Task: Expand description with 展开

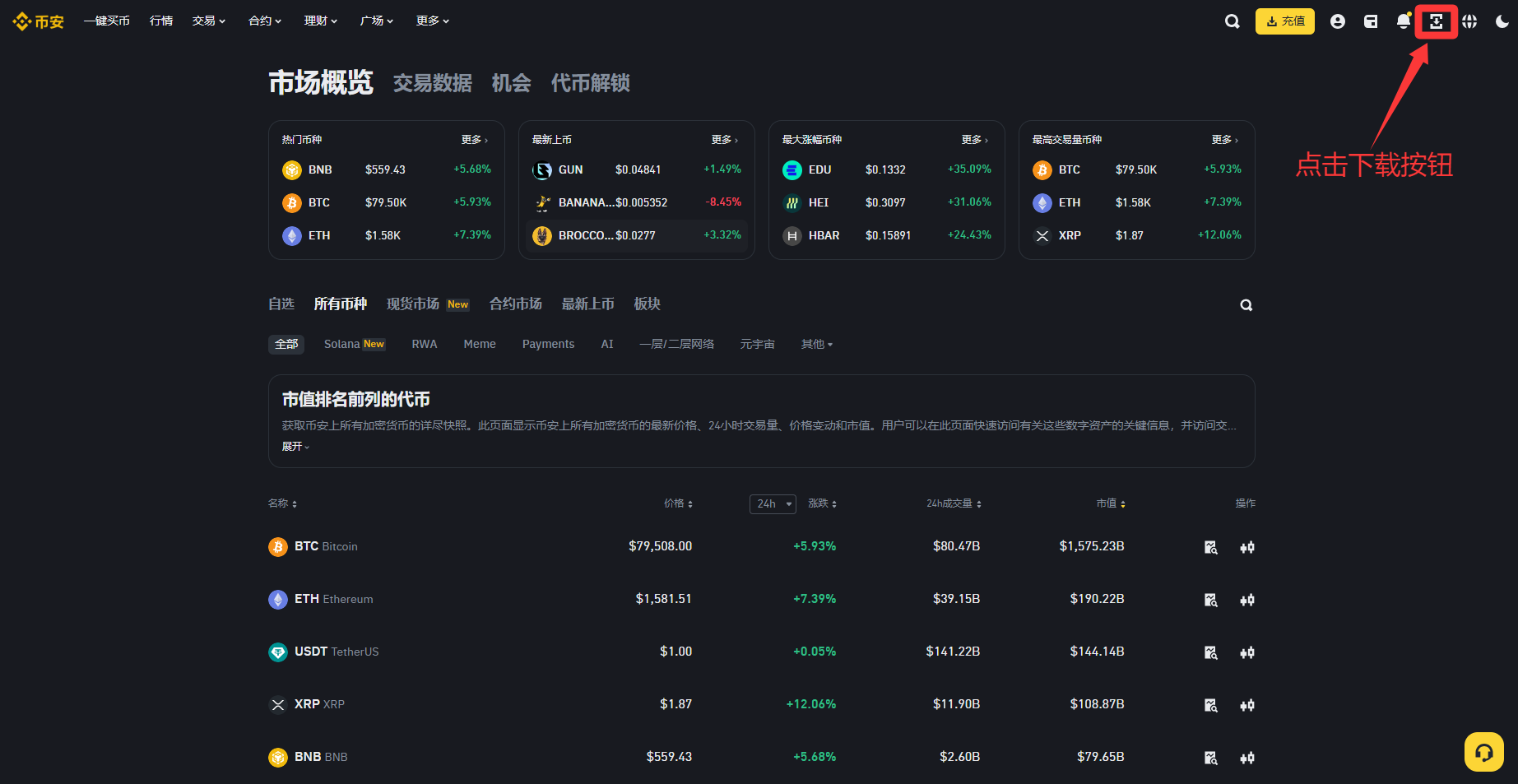Action: [x=296, y=446]
